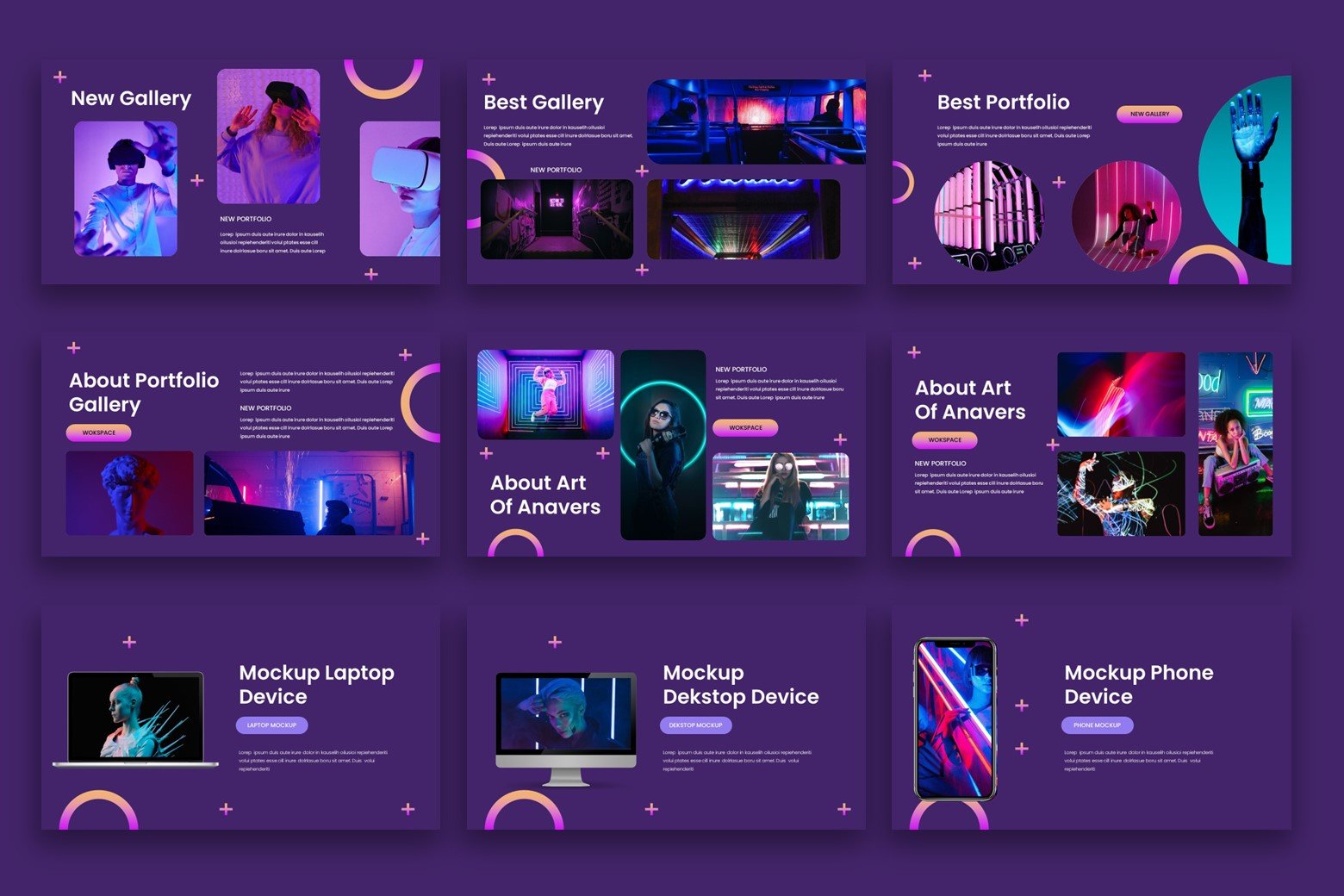Click the "Best Gallery" heading text

pyautogui.click(x=544, y=103)
